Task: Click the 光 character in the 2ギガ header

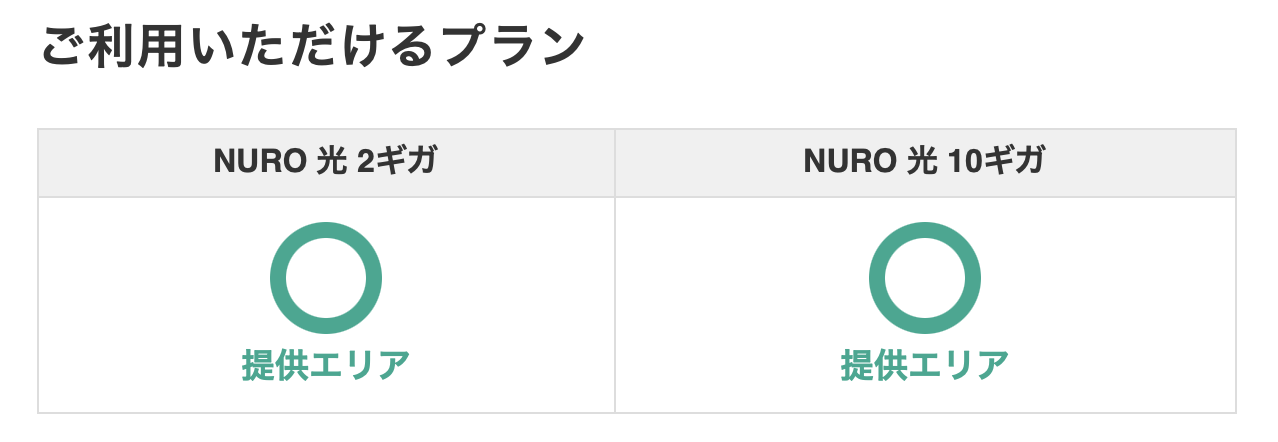Action: tap(325, 162)
